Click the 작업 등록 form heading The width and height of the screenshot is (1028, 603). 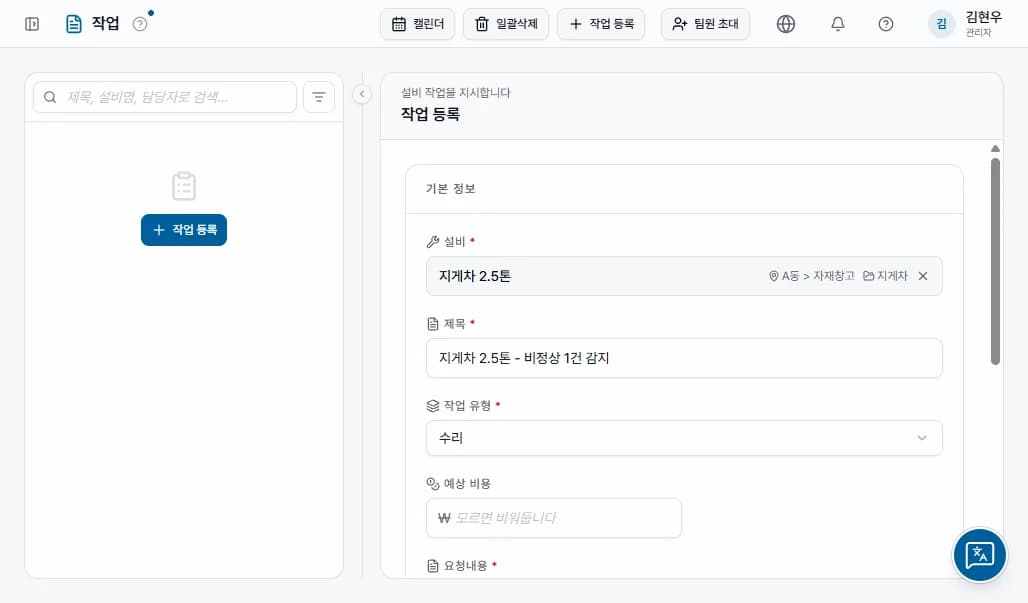point(430,114)
